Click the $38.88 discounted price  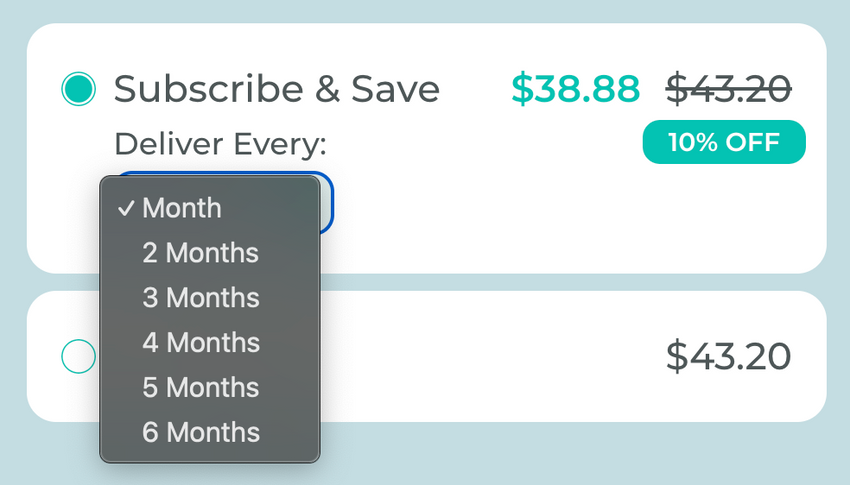click(575, 90)
